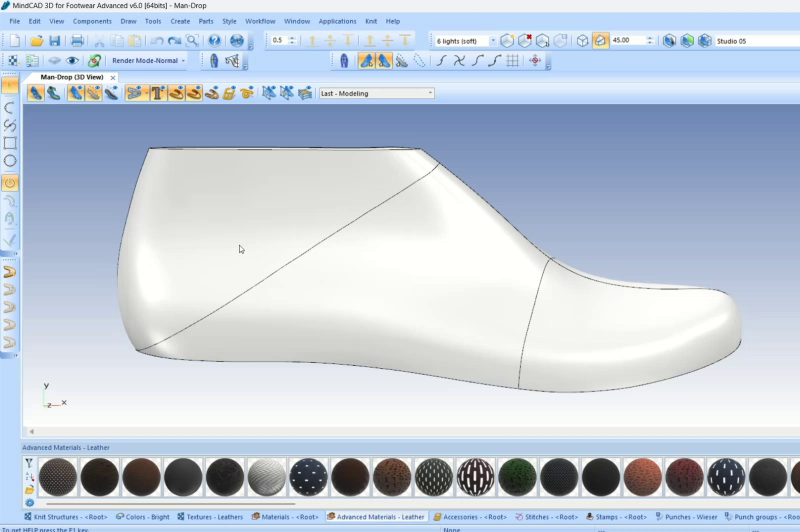The height and width of the screenshot is (532, 800).
Task: Open the Components menu
Action: (x=92, y=21)
